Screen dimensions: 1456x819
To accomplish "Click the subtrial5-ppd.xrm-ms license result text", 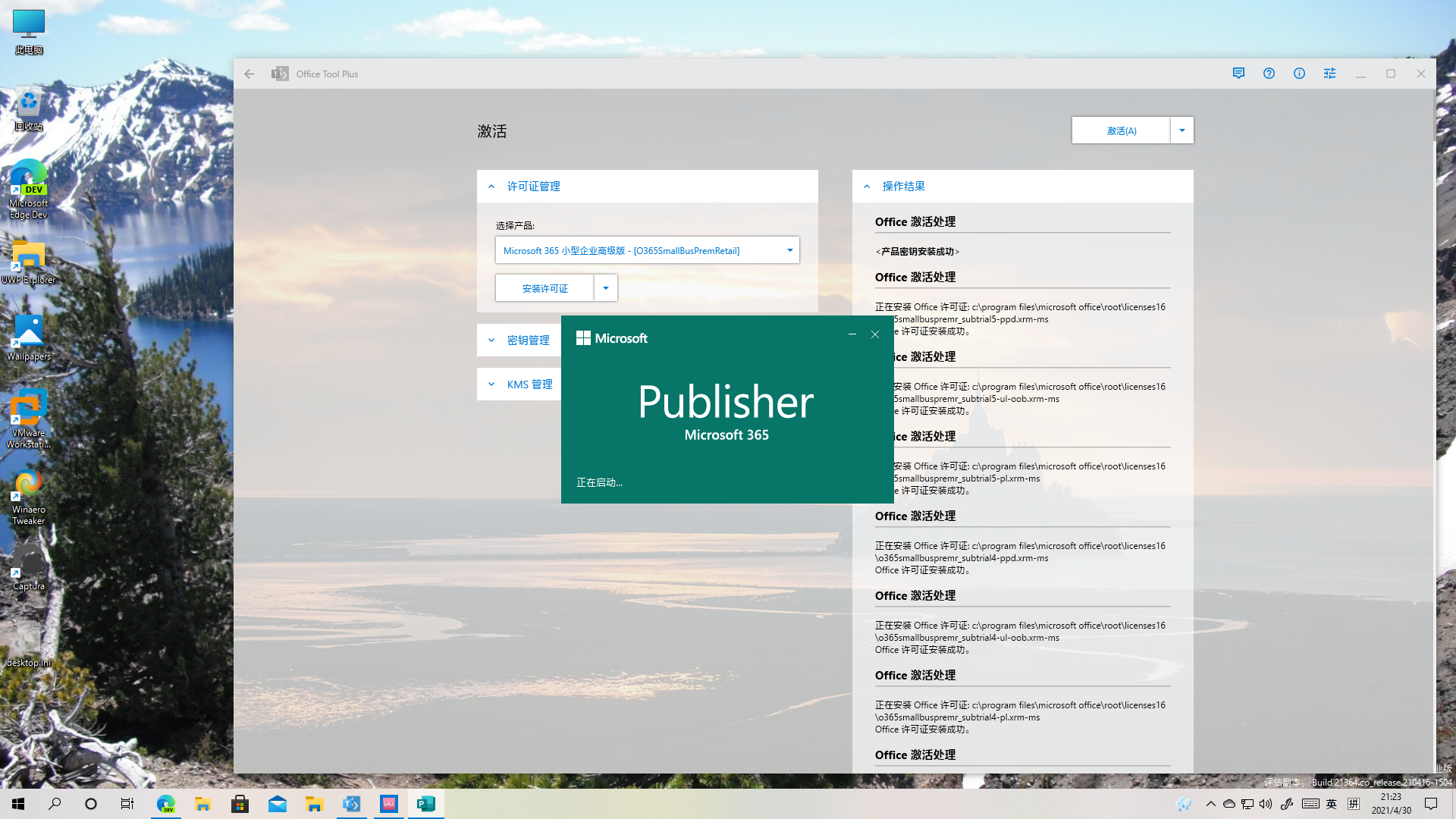I will coord(1020,318).
